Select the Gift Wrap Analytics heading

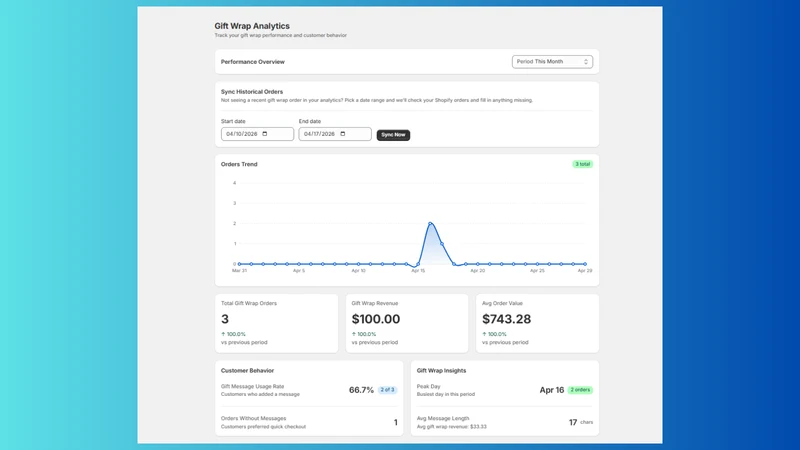tap(252, 26)
